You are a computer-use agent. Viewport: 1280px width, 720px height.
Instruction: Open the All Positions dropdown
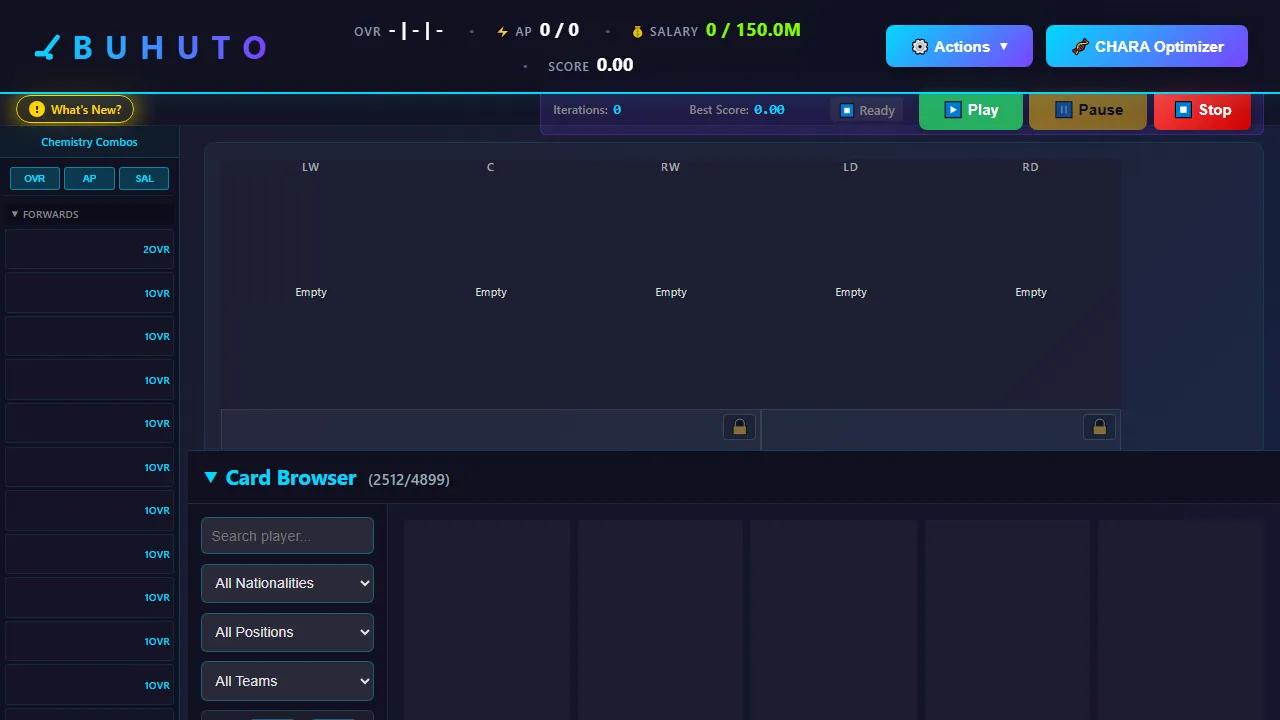[x=287, y=632]
